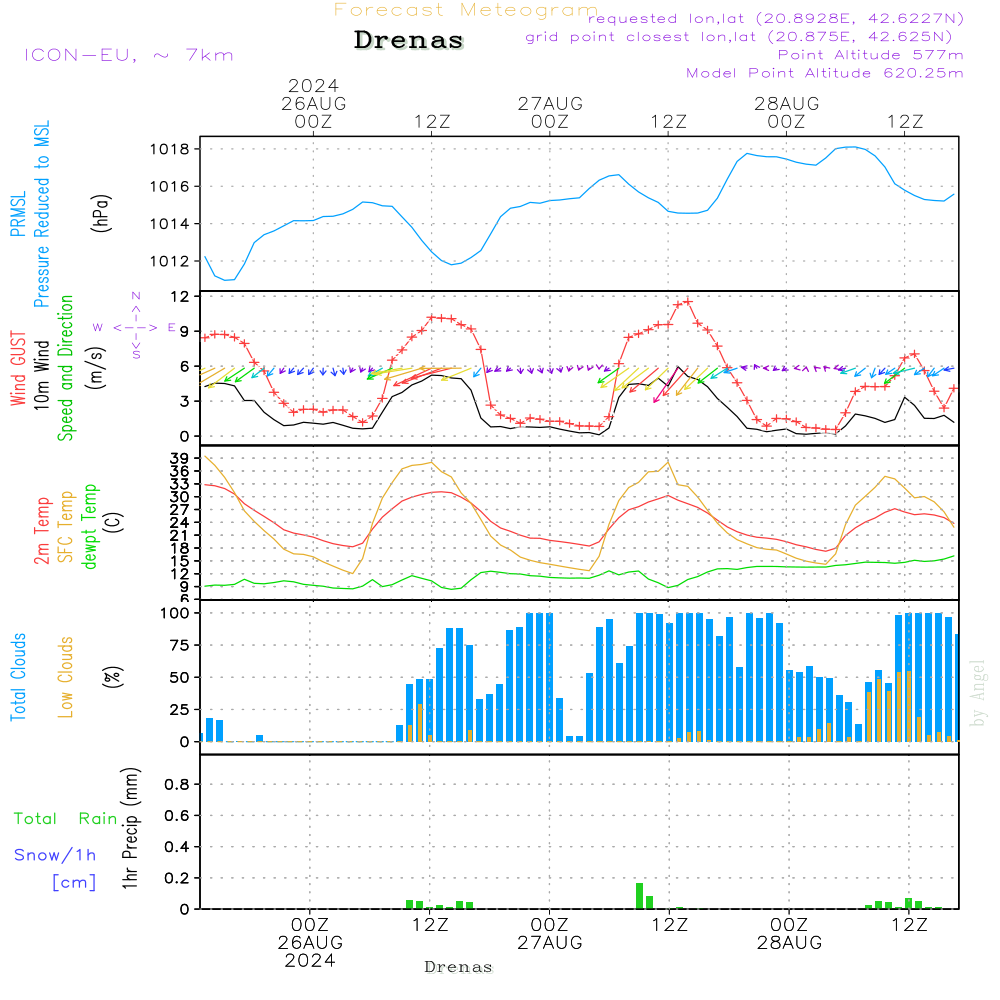Click the "[cm]" unit label
The width and height of the screenshot is (1000, 1000).
74,882
